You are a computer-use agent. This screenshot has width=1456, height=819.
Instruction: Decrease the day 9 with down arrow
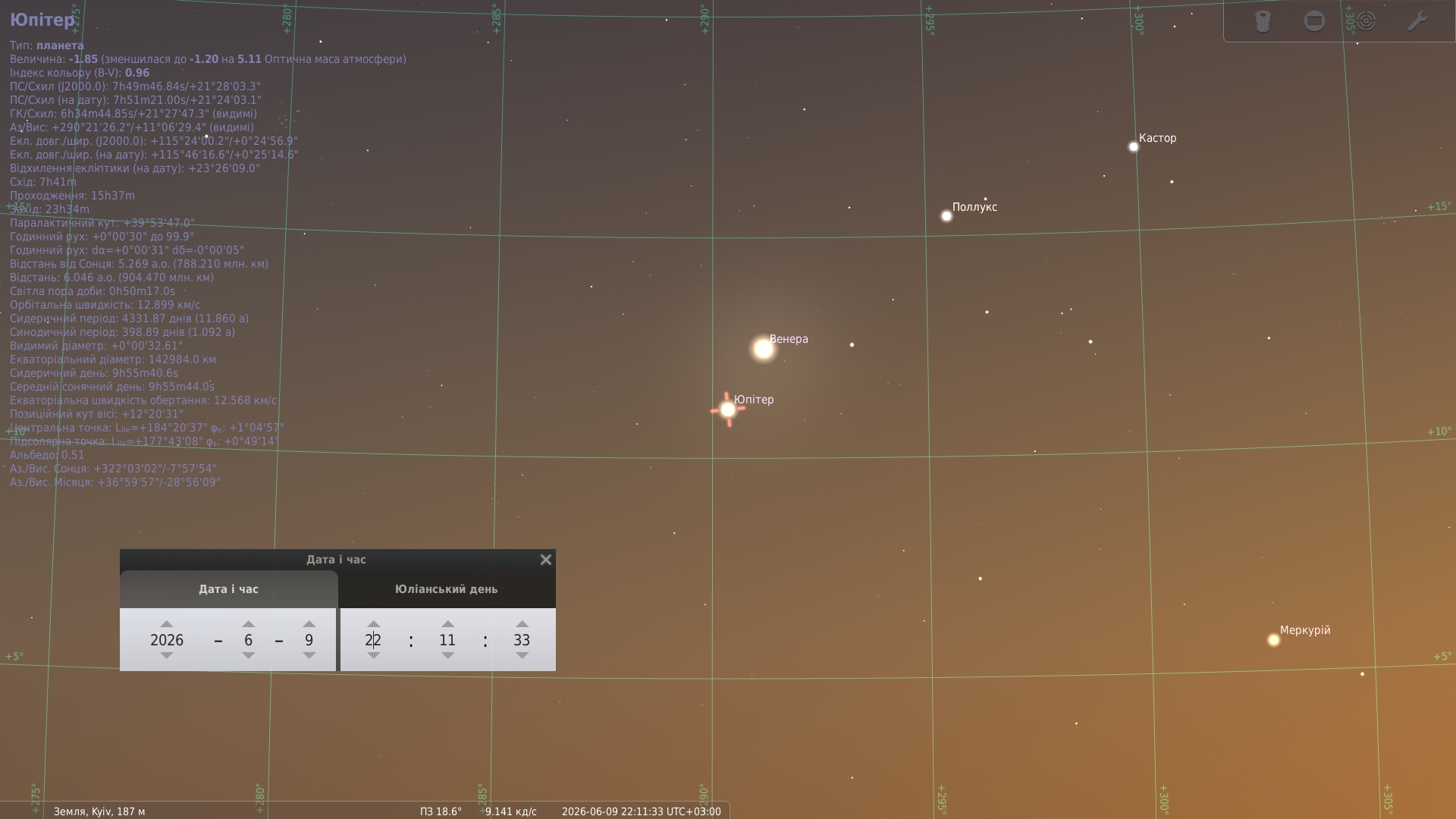pos(309,655)
